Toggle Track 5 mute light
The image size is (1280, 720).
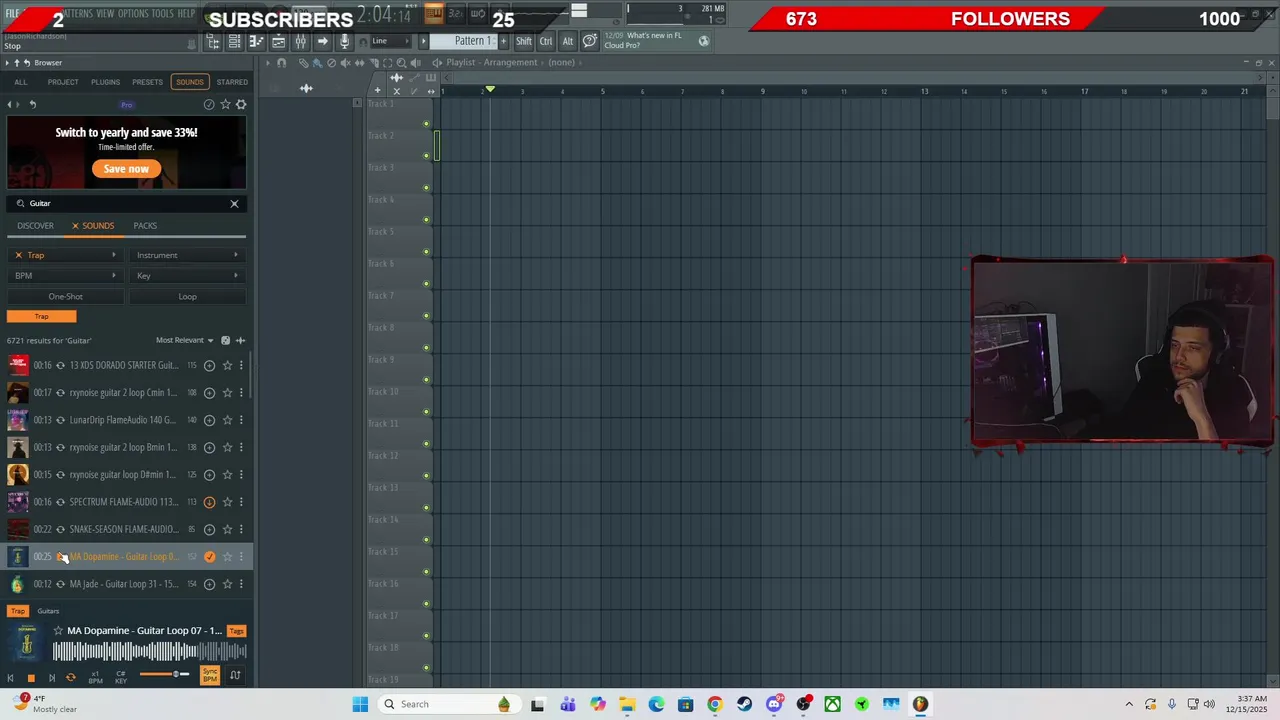[426, 252]
